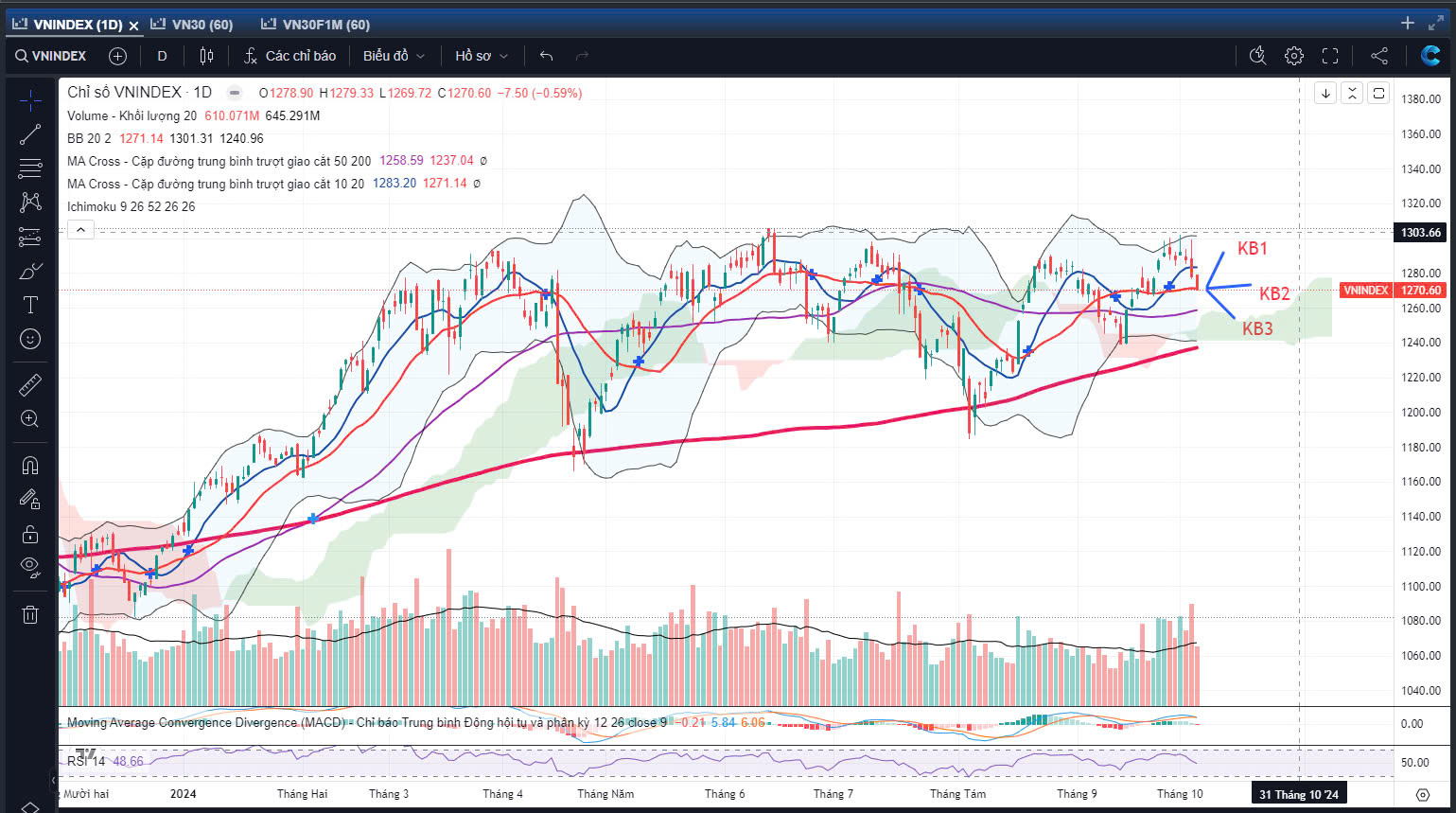Open time axis settings gear at bottom right
The width and height of the screenshot is (1456, 813).
[1422, 794]
